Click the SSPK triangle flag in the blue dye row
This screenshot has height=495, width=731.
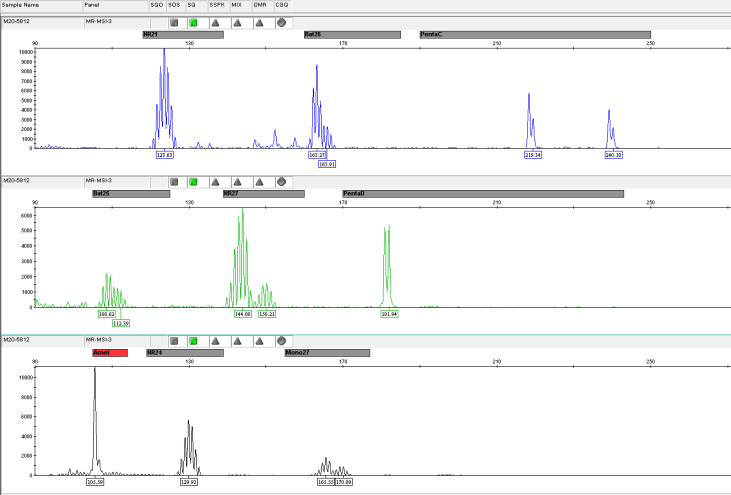point(215,21)
